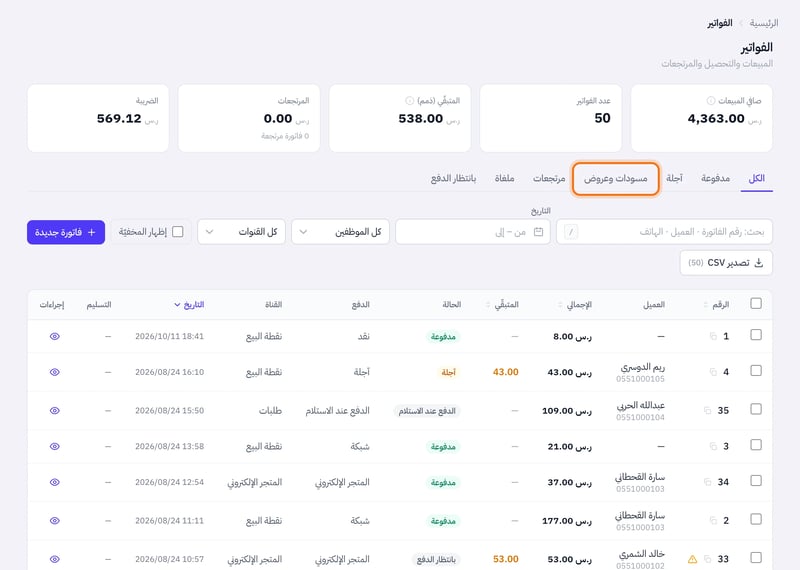
Task: Enable إظهار المخفيّة checkbox
Action: 178,232
